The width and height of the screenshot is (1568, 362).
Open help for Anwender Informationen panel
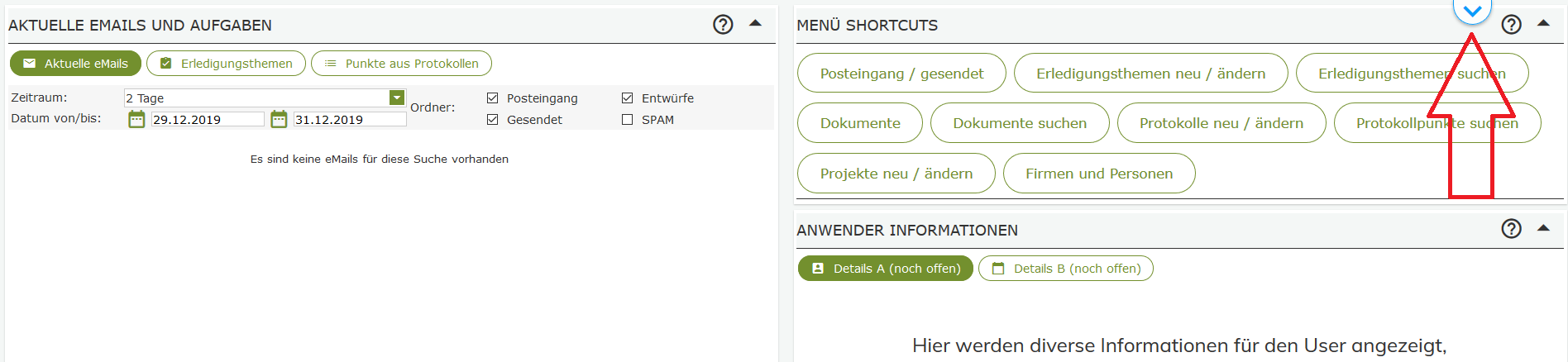pyautogui.click(x=1511, y=229)
